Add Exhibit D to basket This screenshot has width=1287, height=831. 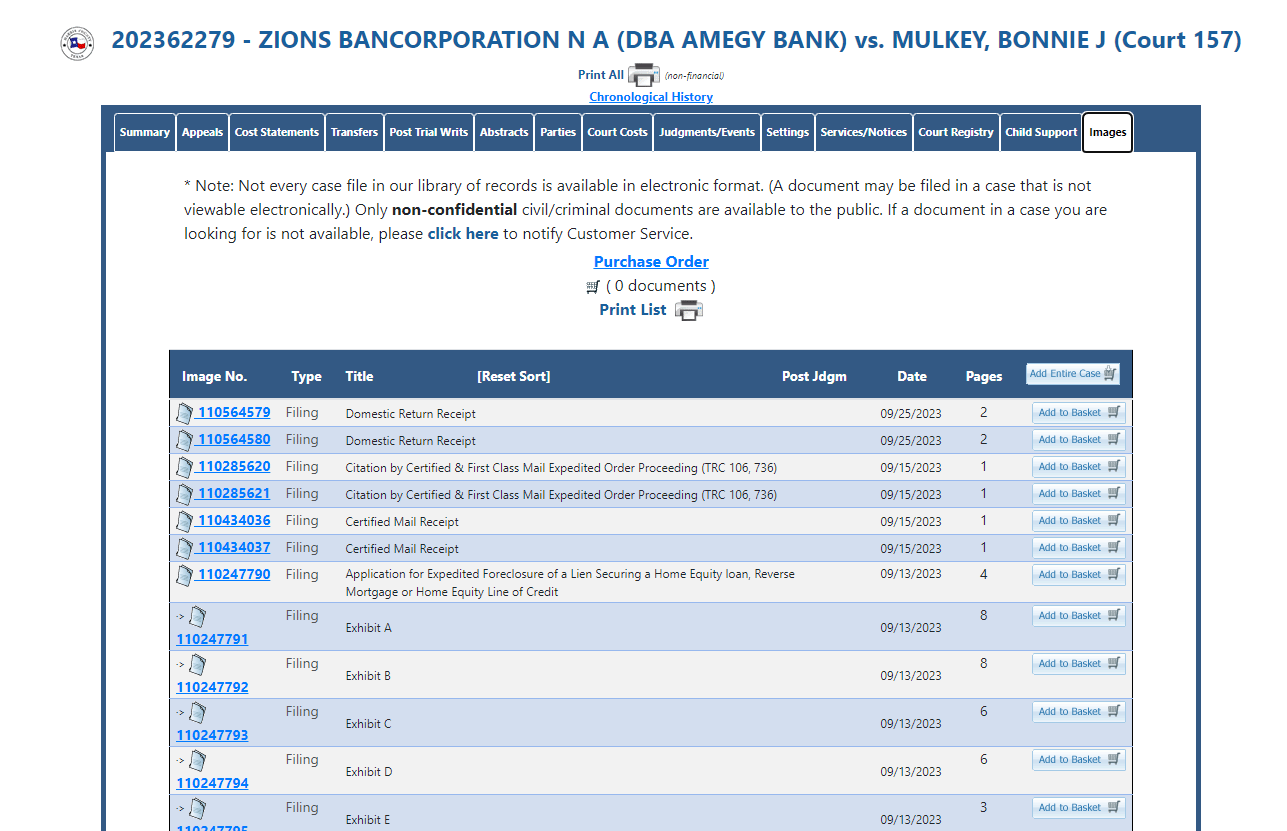1079,759
